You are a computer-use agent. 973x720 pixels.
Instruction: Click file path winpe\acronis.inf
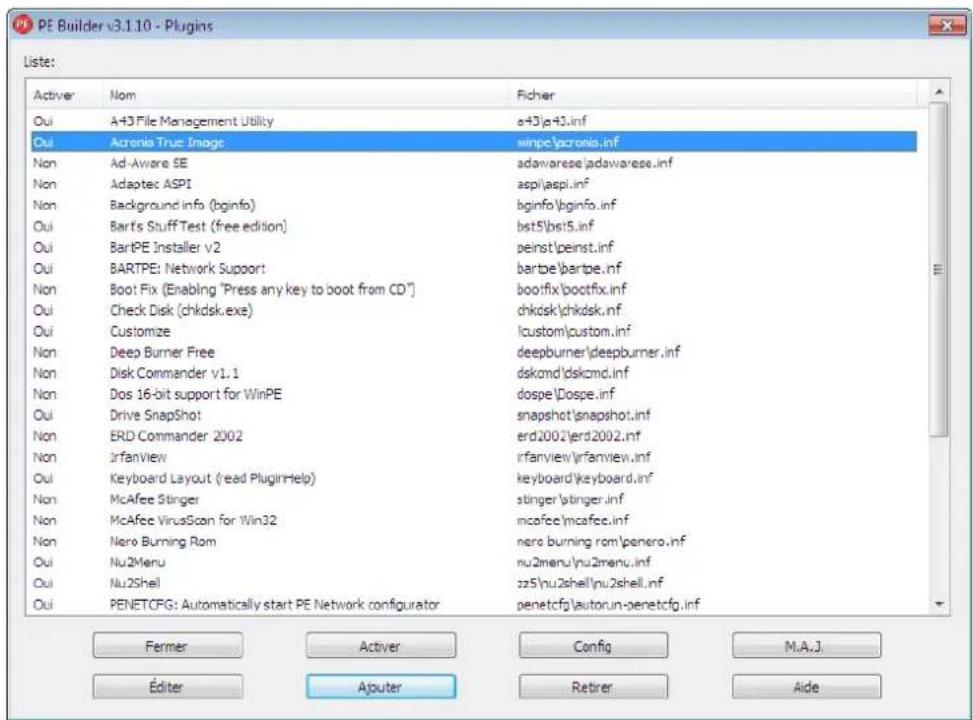click(x=567, y=142)
